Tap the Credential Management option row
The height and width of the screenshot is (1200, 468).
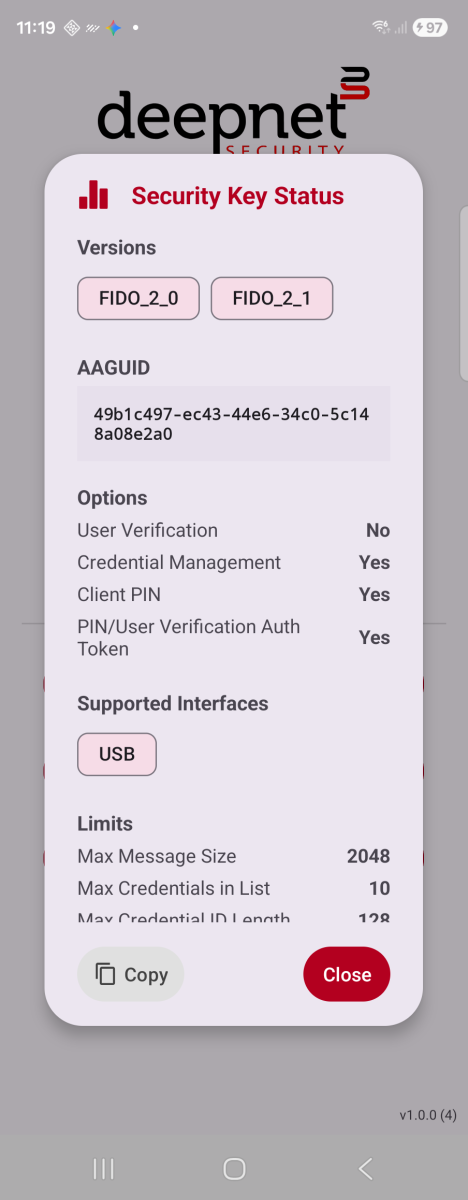234,562
